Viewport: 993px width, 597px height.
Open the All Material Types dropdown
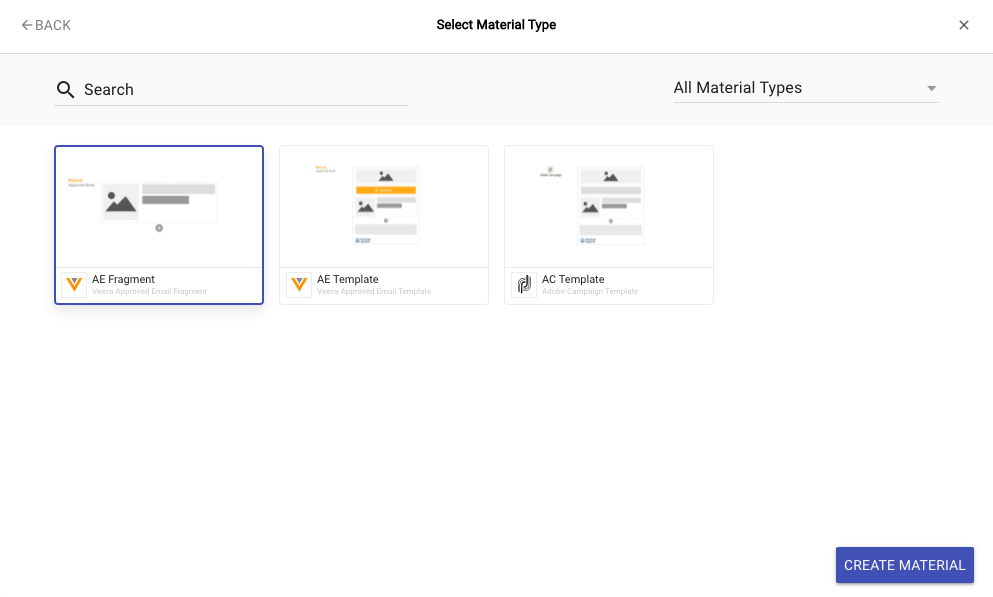[x=806, y=88]
